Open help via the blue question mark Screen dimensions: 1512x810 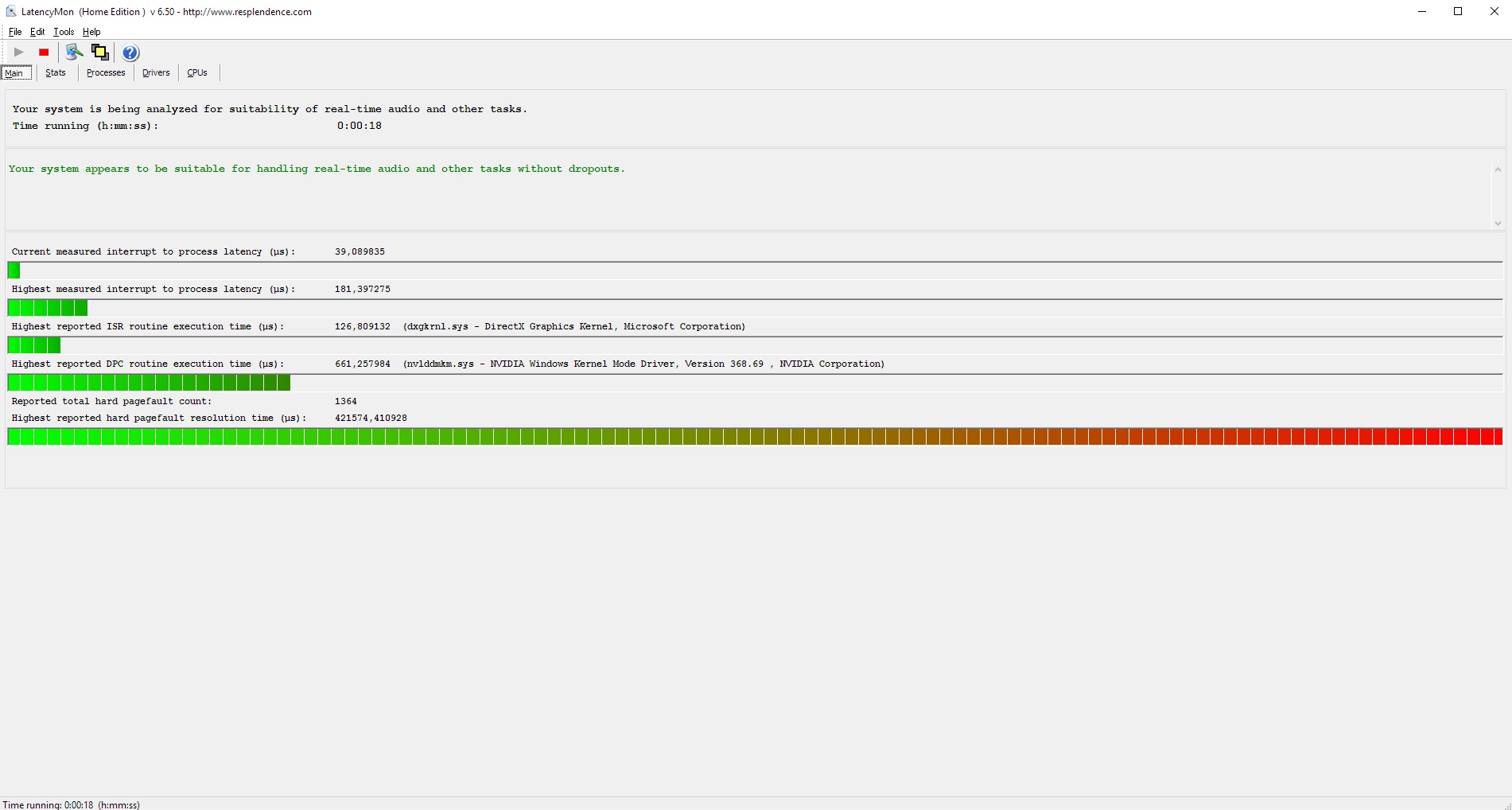point(130,53)
